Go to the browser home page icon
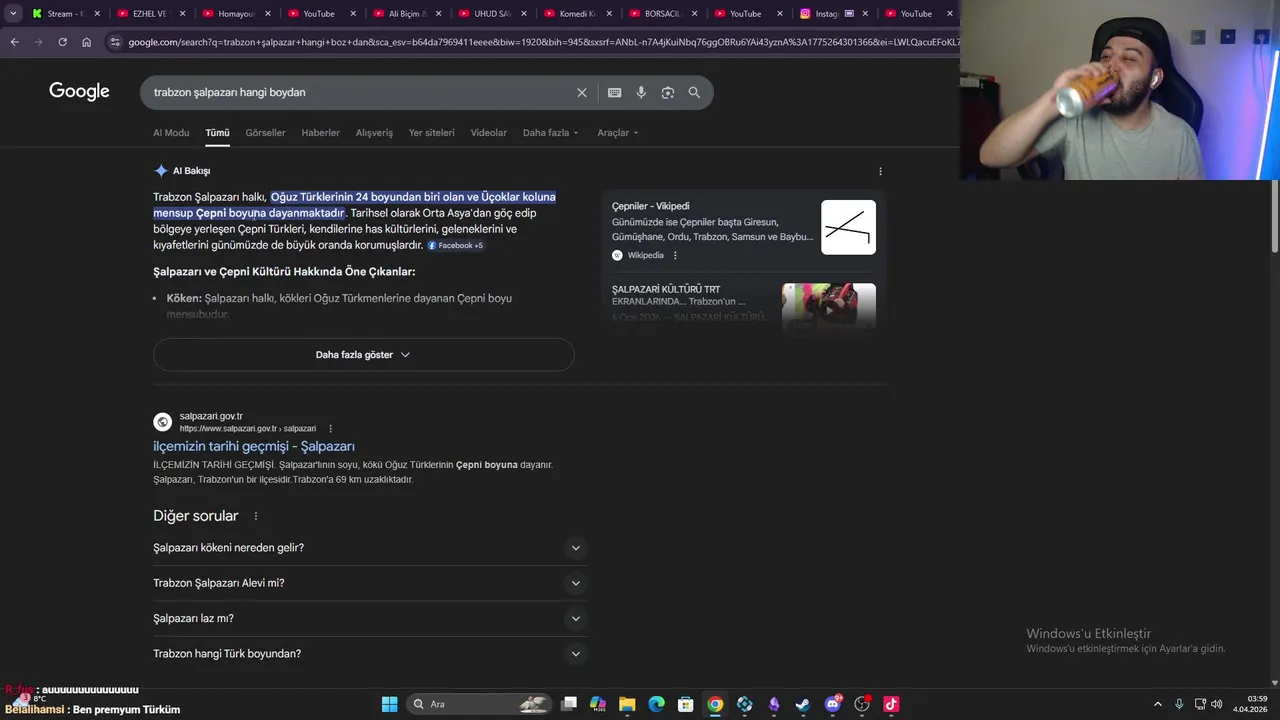This screenshot has height=720, width=1280. coord(86,42)
